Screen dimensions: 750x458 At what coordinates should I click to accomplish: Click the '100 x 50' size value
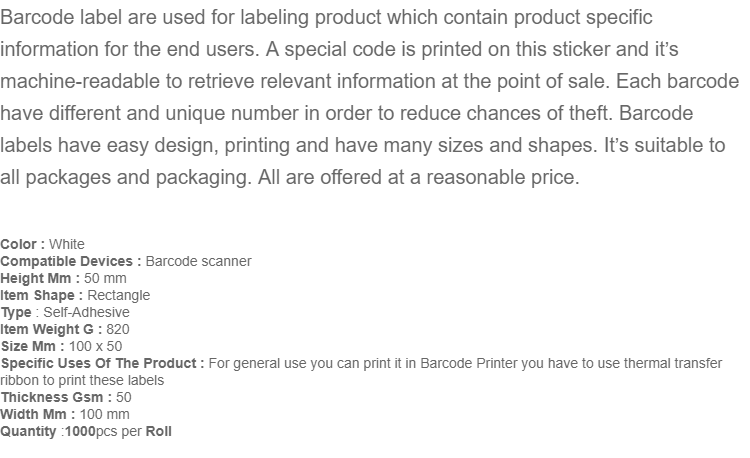tap(95, 346)
